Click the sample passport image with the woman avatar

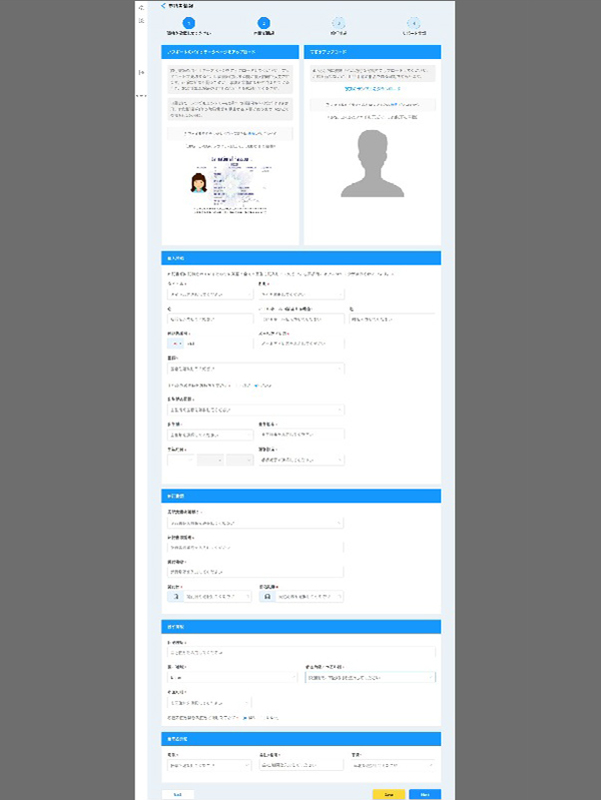click(230, 185)
